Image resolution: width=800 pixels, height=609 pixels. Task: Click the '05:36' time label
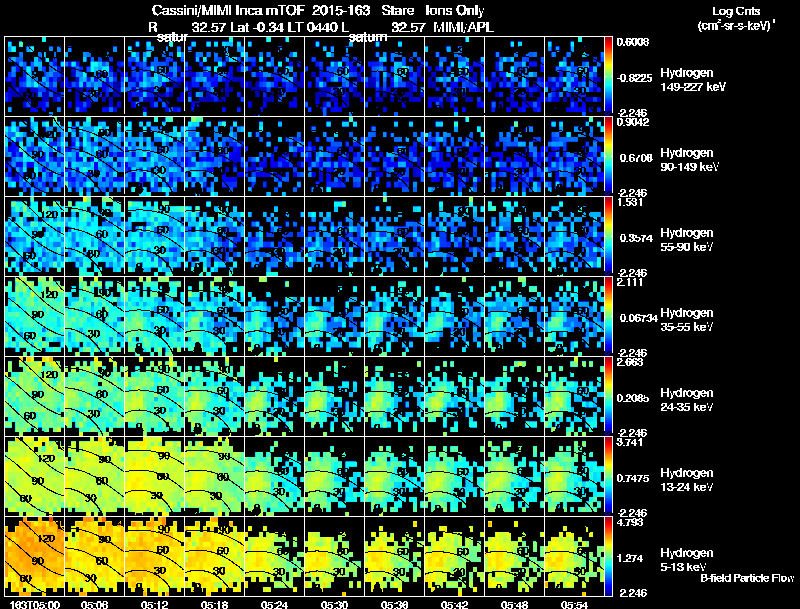click(394, 604)
